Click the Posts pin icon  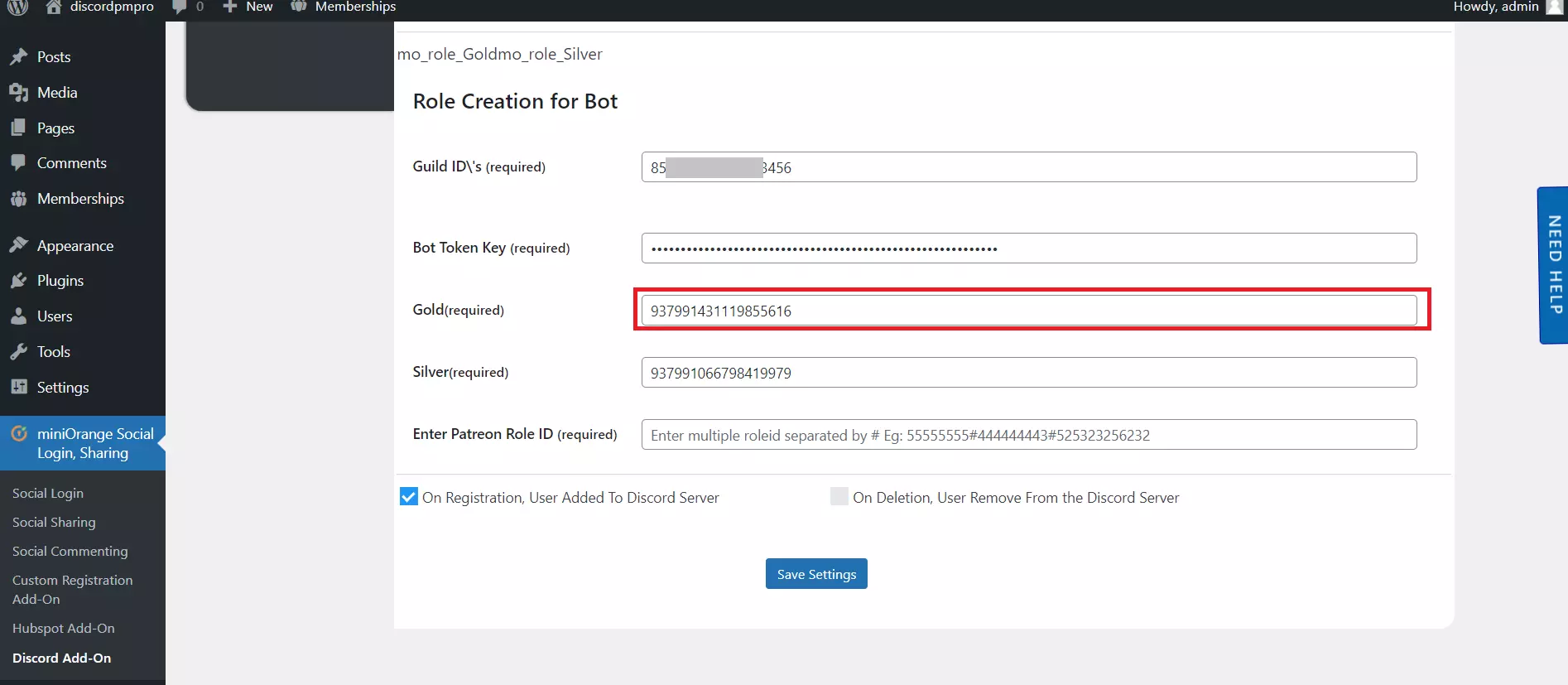point(19,57)
